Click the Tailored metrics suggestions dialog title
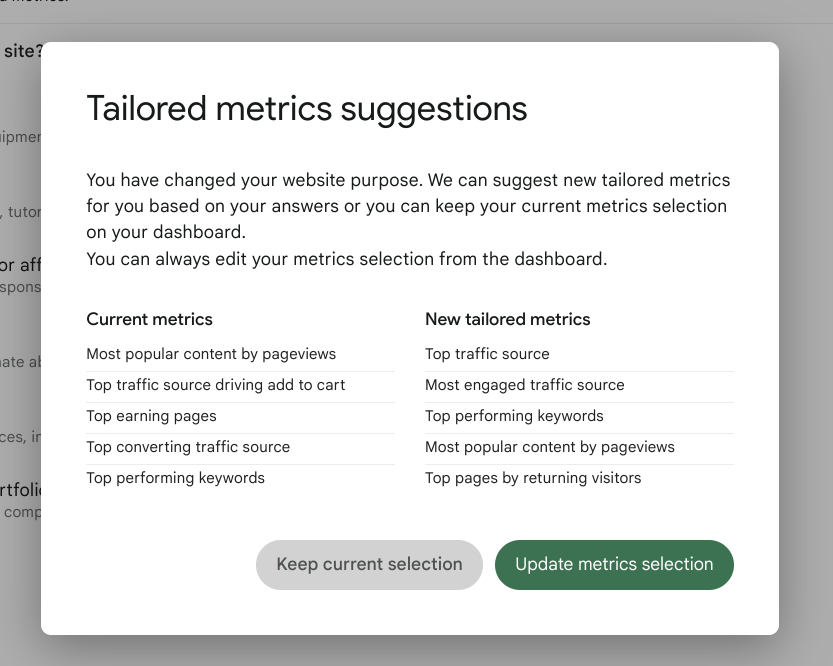Image resolution: width=833 pixels, height=666 pixels. pyautogui.click(x=307, y=108)
